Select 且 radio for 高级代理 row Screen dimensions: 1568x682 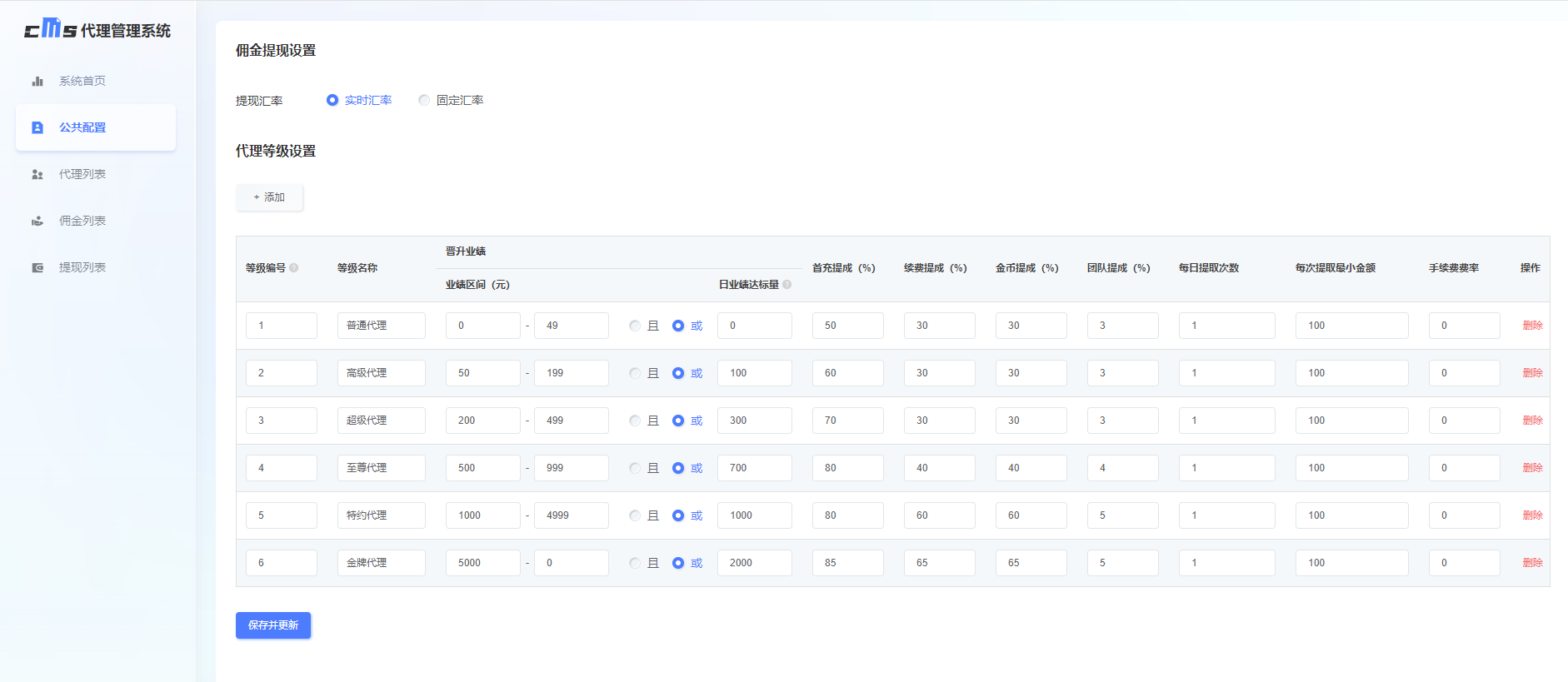(644, 373)
